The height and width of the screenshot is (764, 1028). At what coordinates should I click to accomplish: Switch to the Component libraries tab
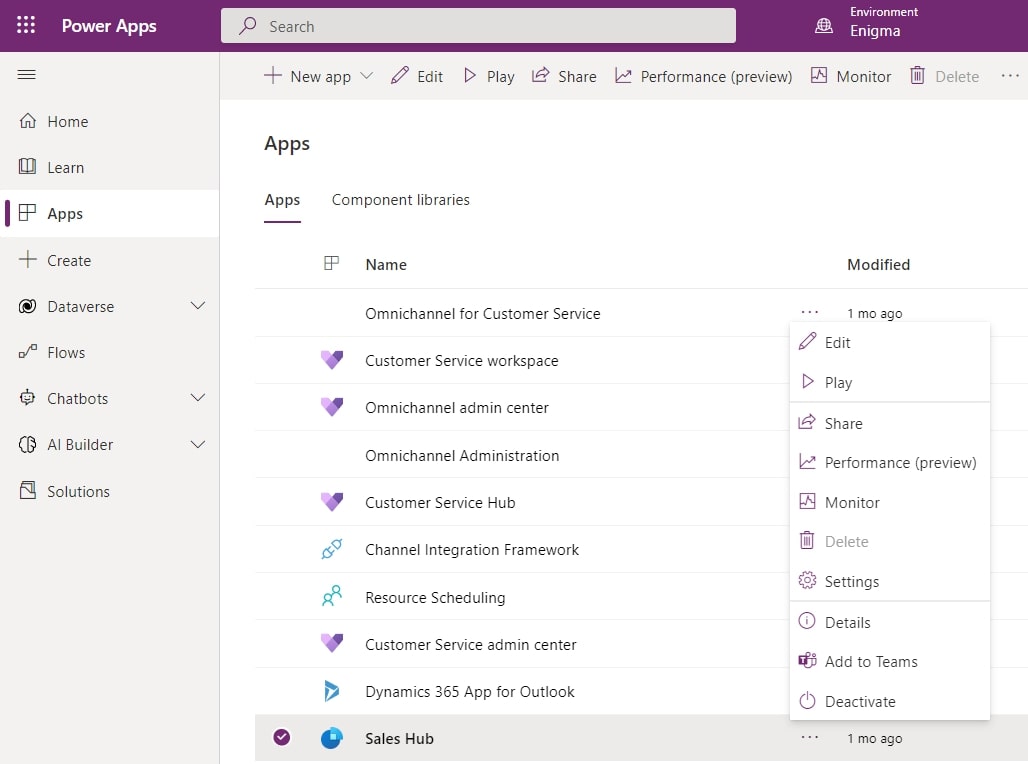[400, 200]
